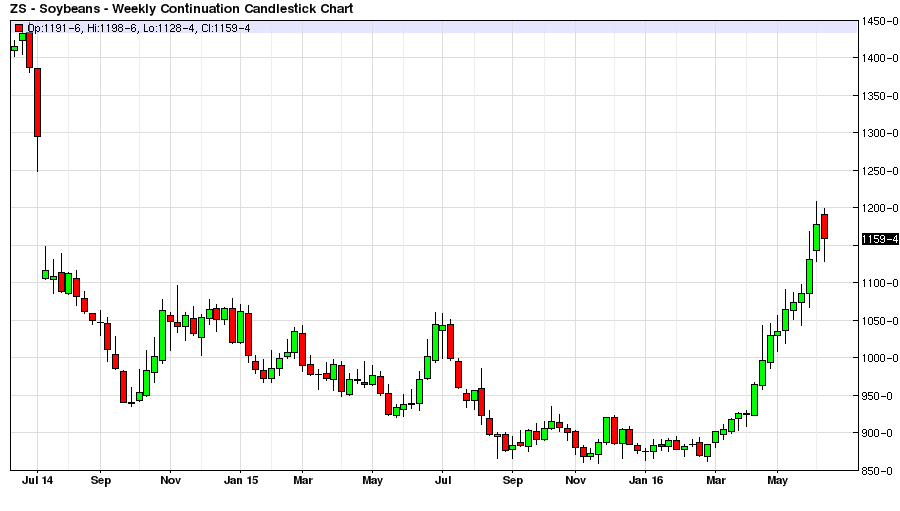Click the 1350-0 price axis label
The image size is (900, 511).
coord(879,96)
